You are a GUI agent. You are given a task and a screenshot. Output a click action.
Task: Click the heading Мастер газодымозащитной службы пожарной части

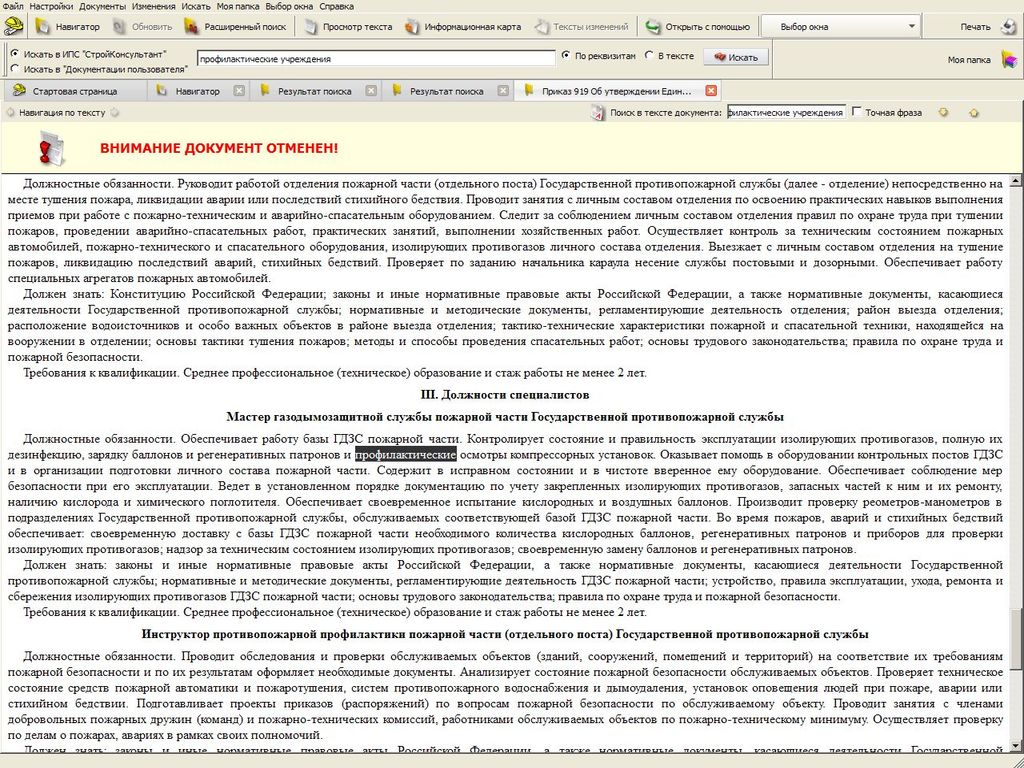[505, 417]
